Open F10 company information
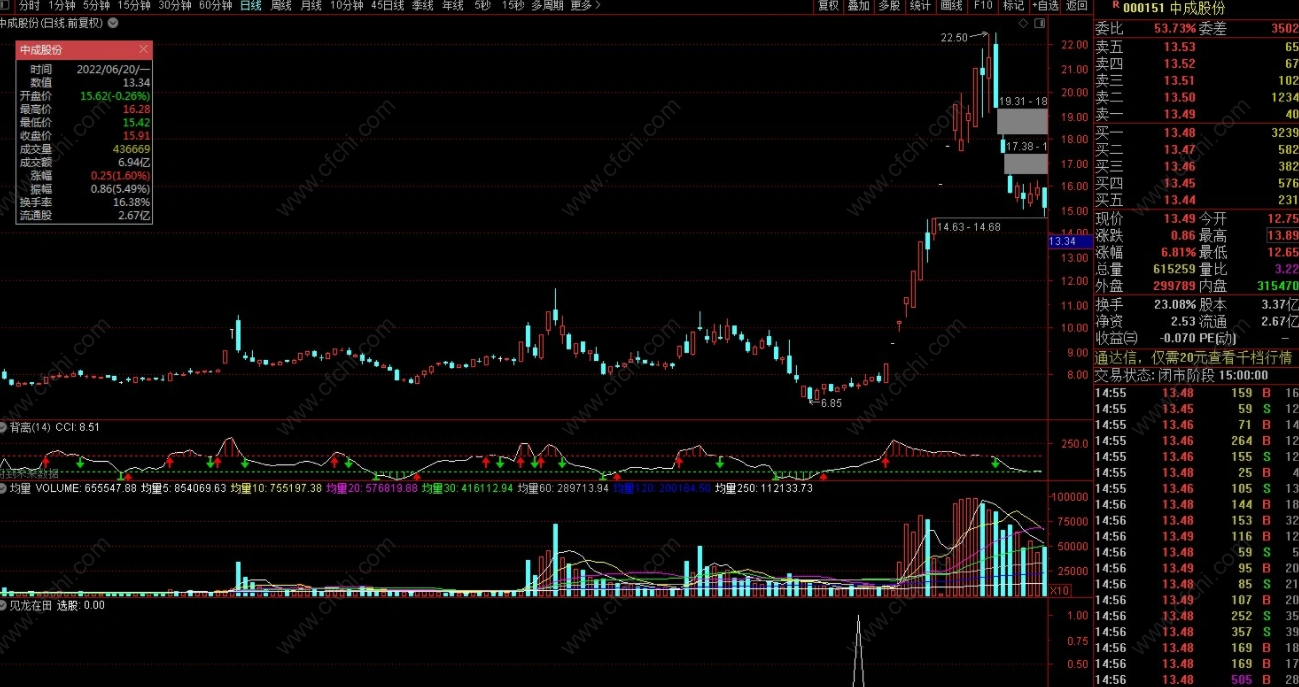 pyautogui.click(x=983, y=6)
